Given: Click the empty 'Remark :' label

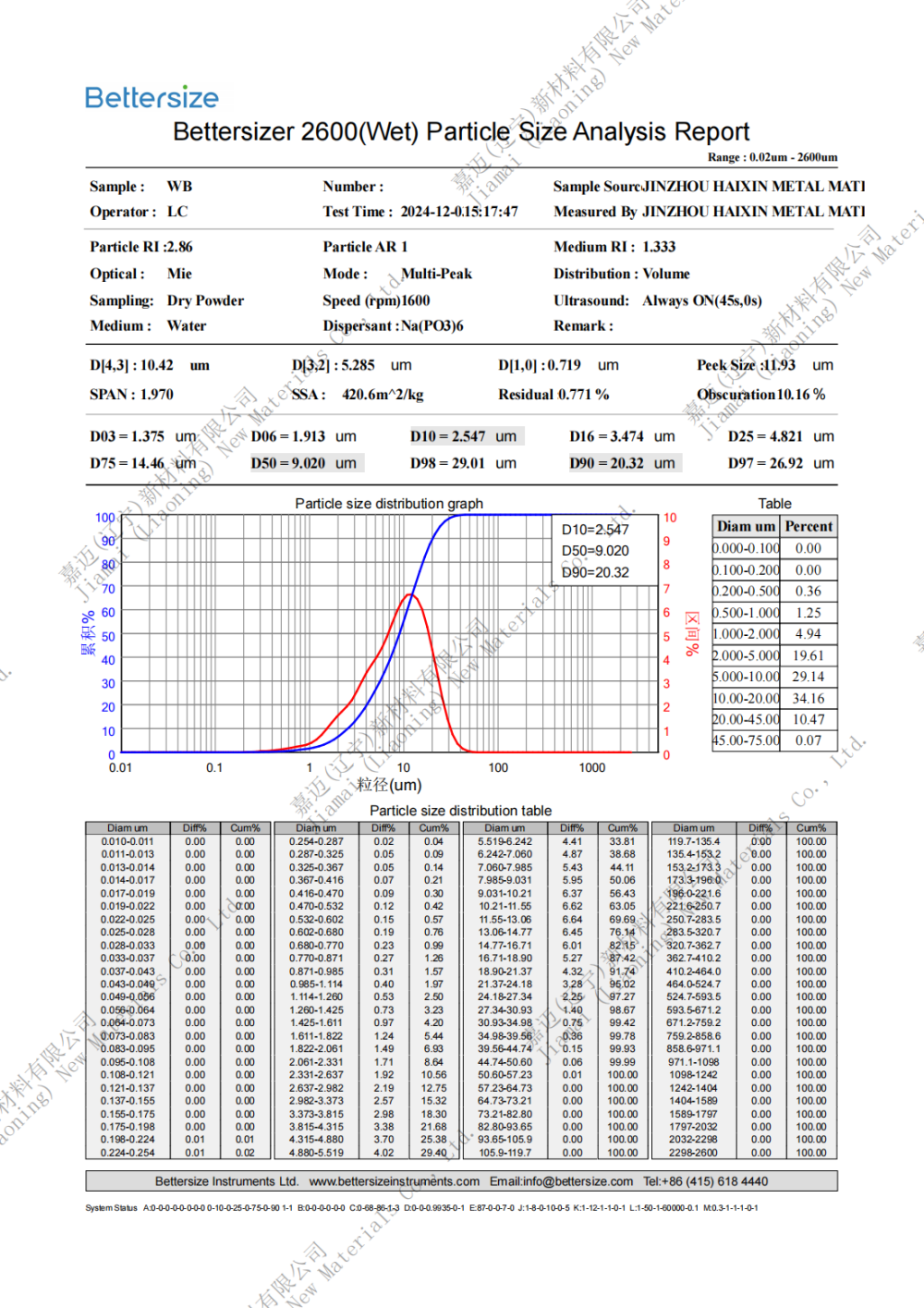Looking at the screenshot, I should [x=583, y=325].
